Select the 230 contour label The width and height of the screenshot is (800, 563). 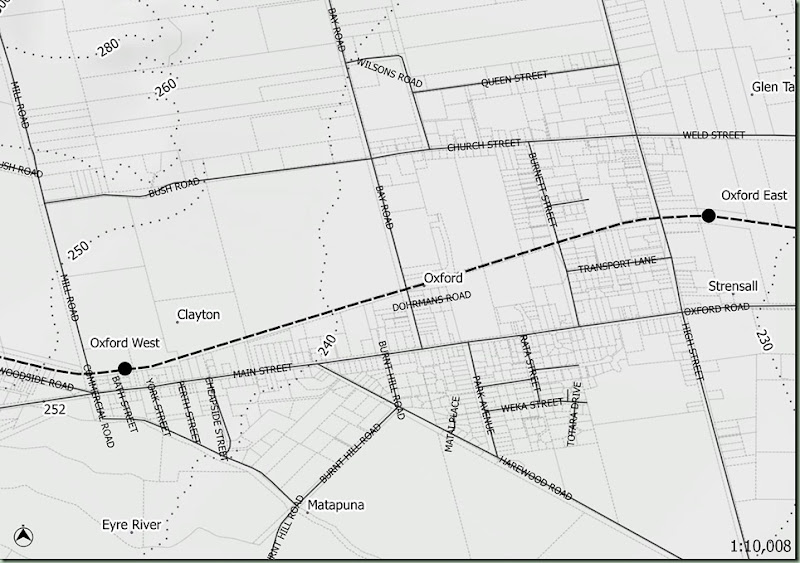click(764, 340)
